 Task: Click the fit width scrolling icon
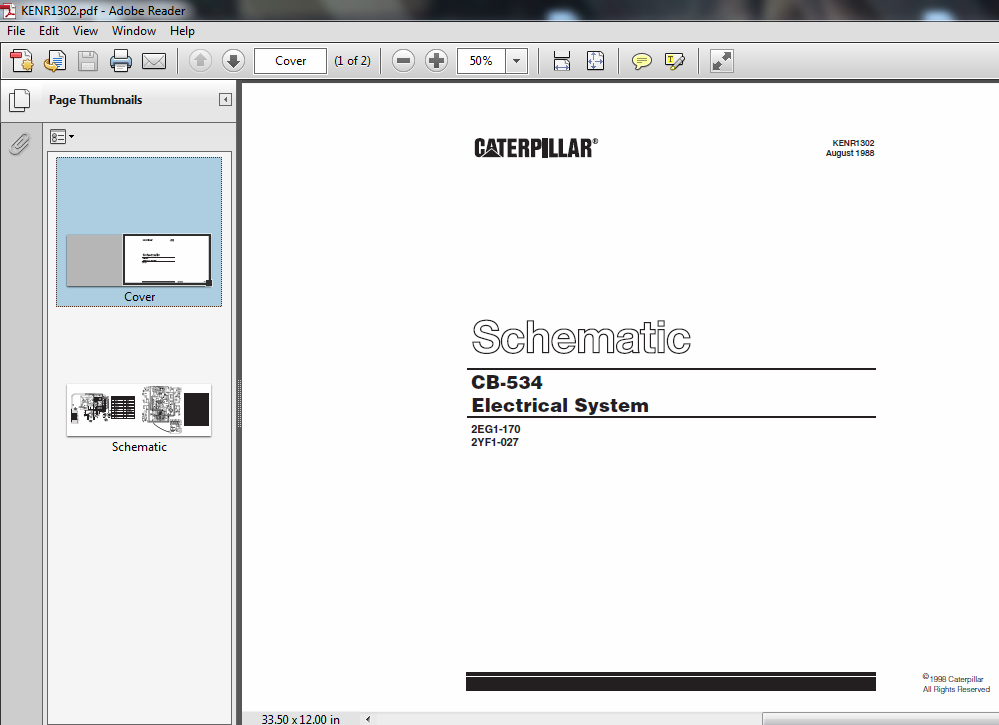click(x=561, y=61)
